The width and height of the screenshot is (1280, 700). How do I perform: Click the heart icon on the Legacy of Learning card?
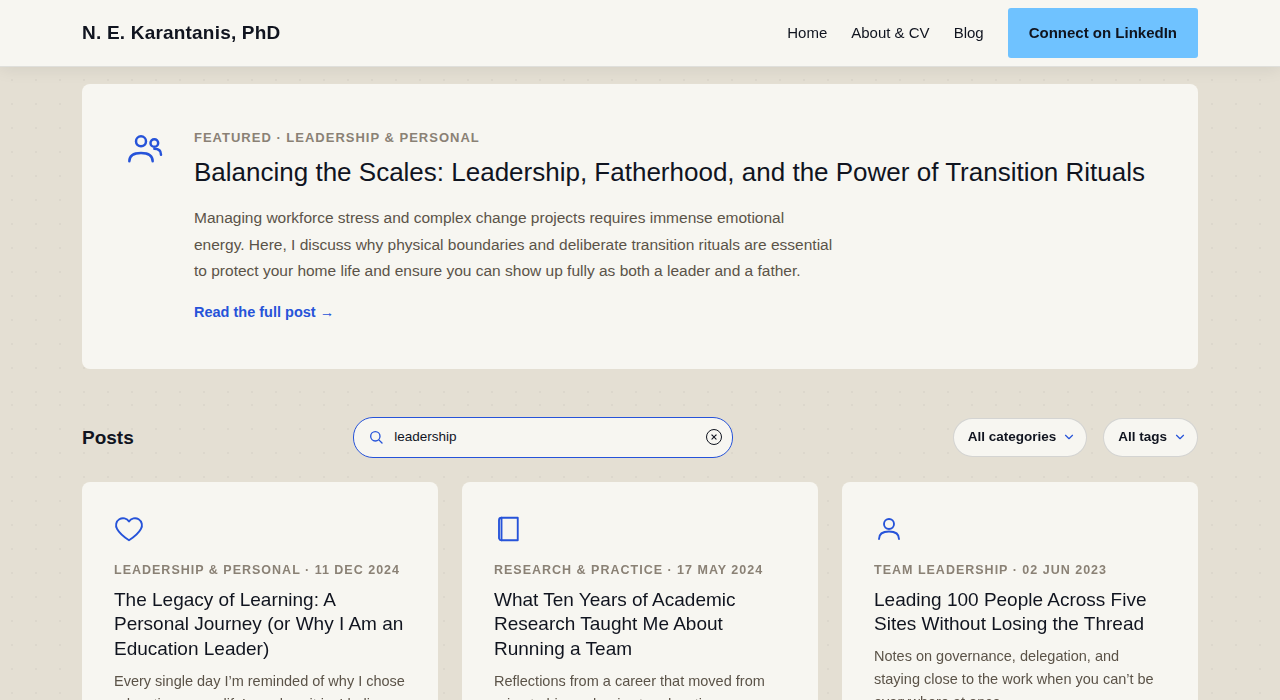[129, 529]
